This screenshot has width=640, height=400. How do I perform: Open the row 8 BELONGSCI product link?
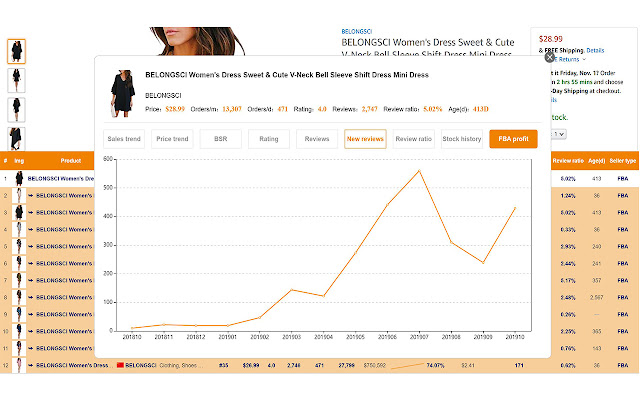64,298
